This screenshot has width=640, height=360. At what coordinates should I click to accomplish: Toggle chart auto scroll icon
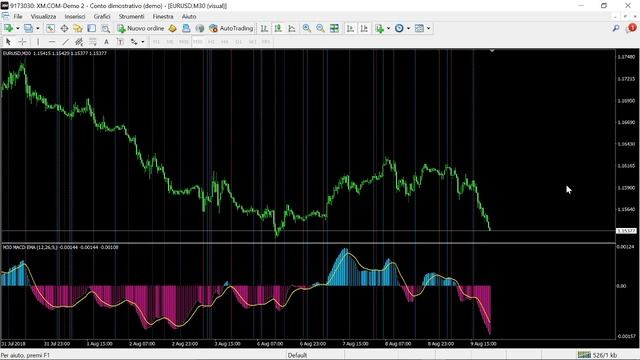[x=350, y=28]
